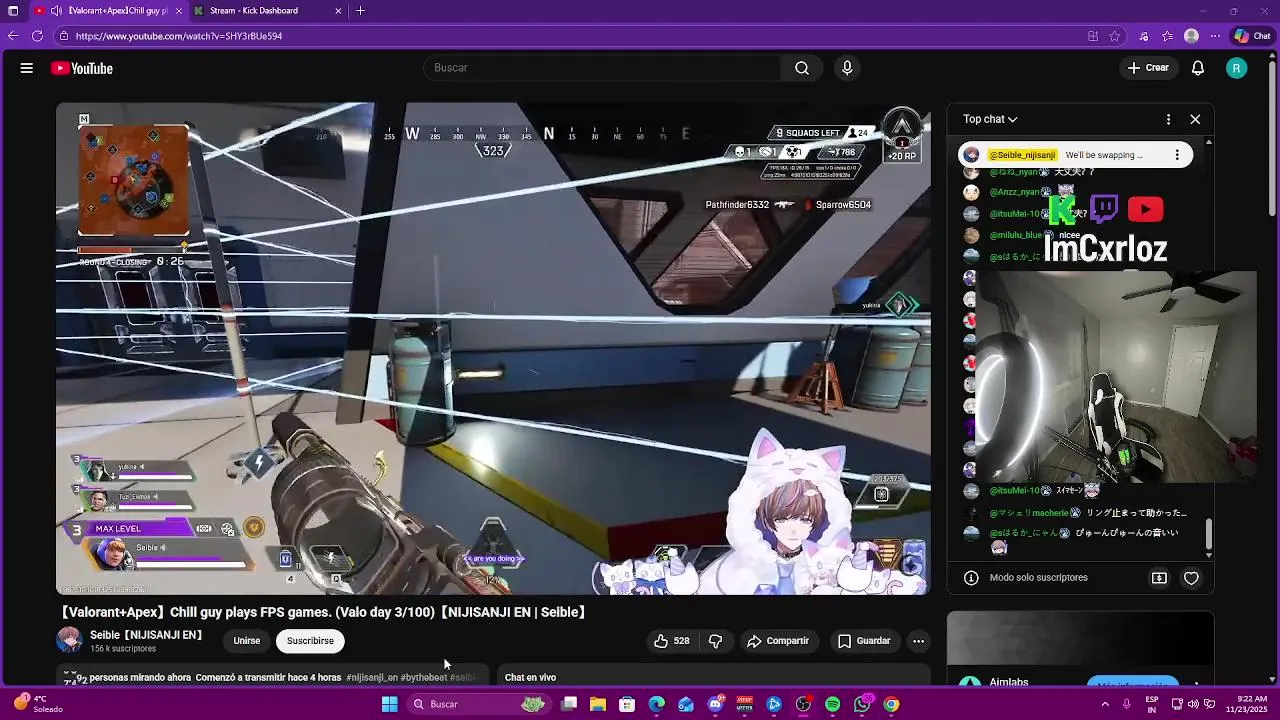
Task: Open File Explorer from taskbar
Action: (598, 705)
